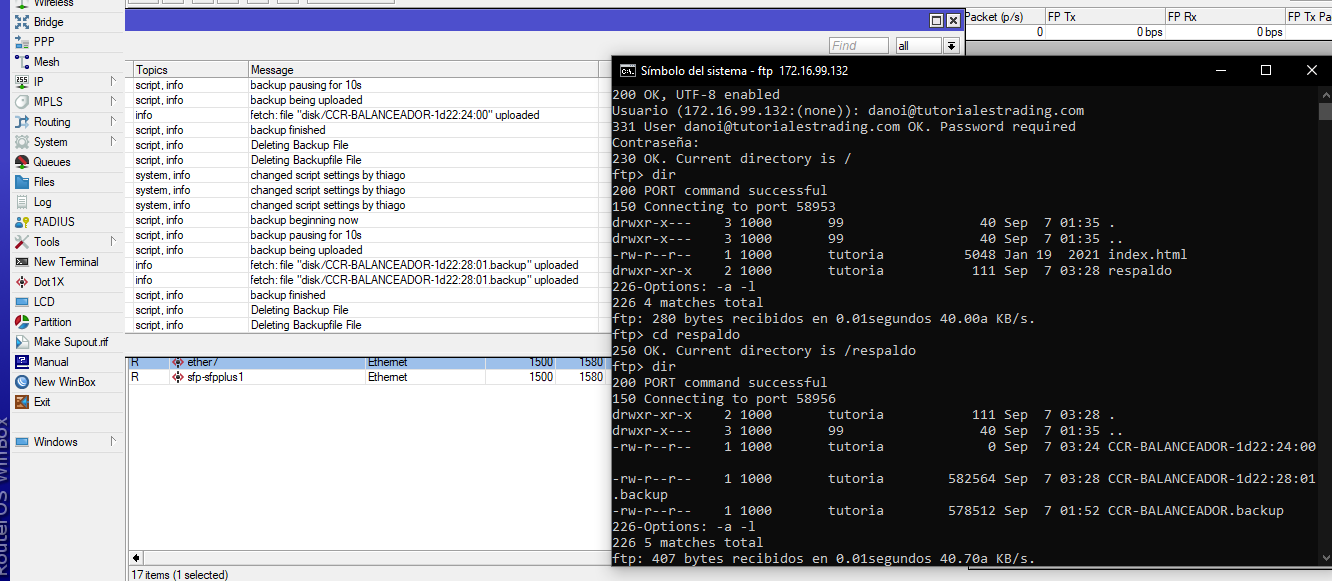
Task: Expand the IP submenu
Action: (39, 82)
